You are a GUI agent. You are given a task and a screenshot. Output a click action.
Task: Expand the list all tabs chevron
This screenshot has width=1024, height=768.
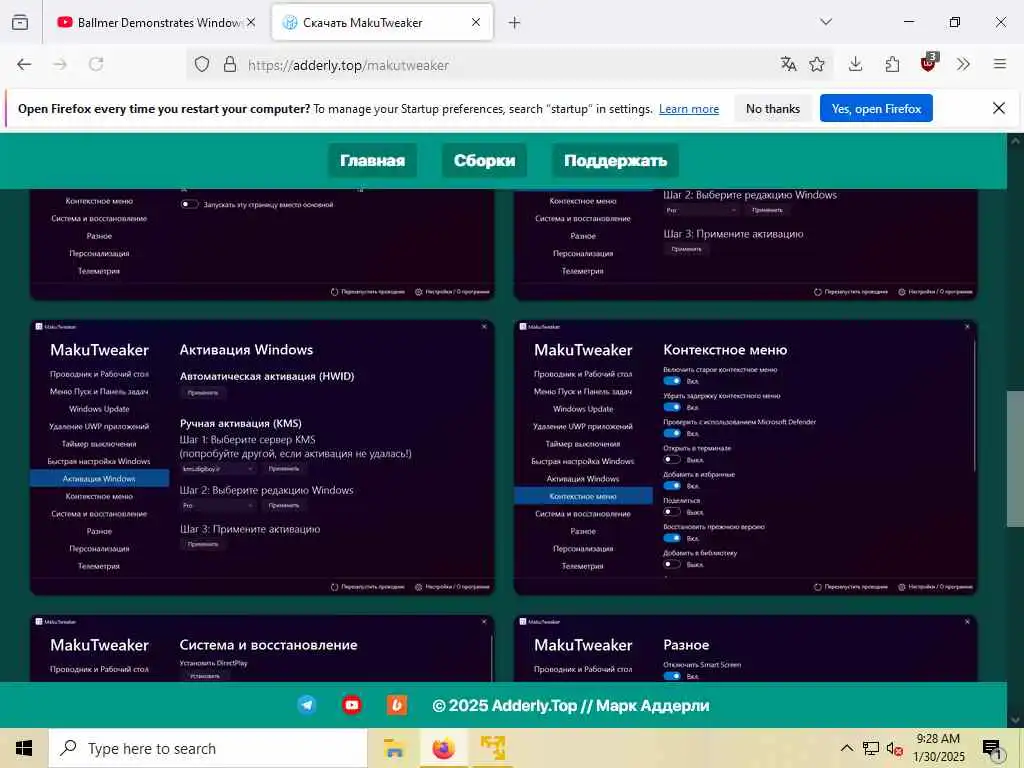point(826,22)
